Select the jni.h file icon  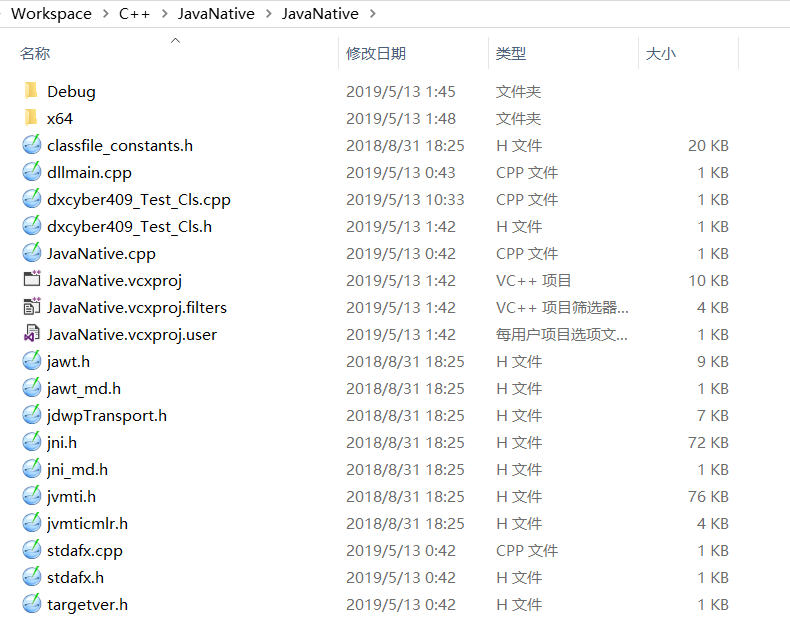point(32,442)
